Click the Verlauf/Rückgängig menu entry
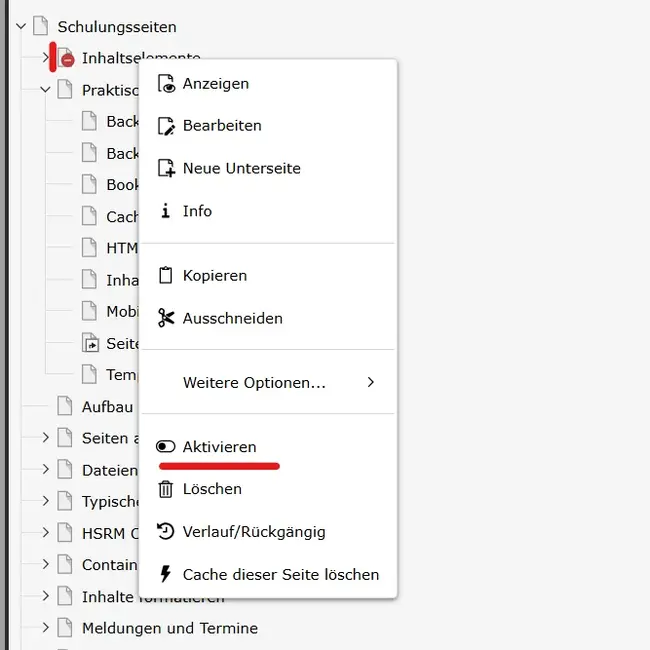The height and width of the screenshot is (650, 650). tap(253, 532)
